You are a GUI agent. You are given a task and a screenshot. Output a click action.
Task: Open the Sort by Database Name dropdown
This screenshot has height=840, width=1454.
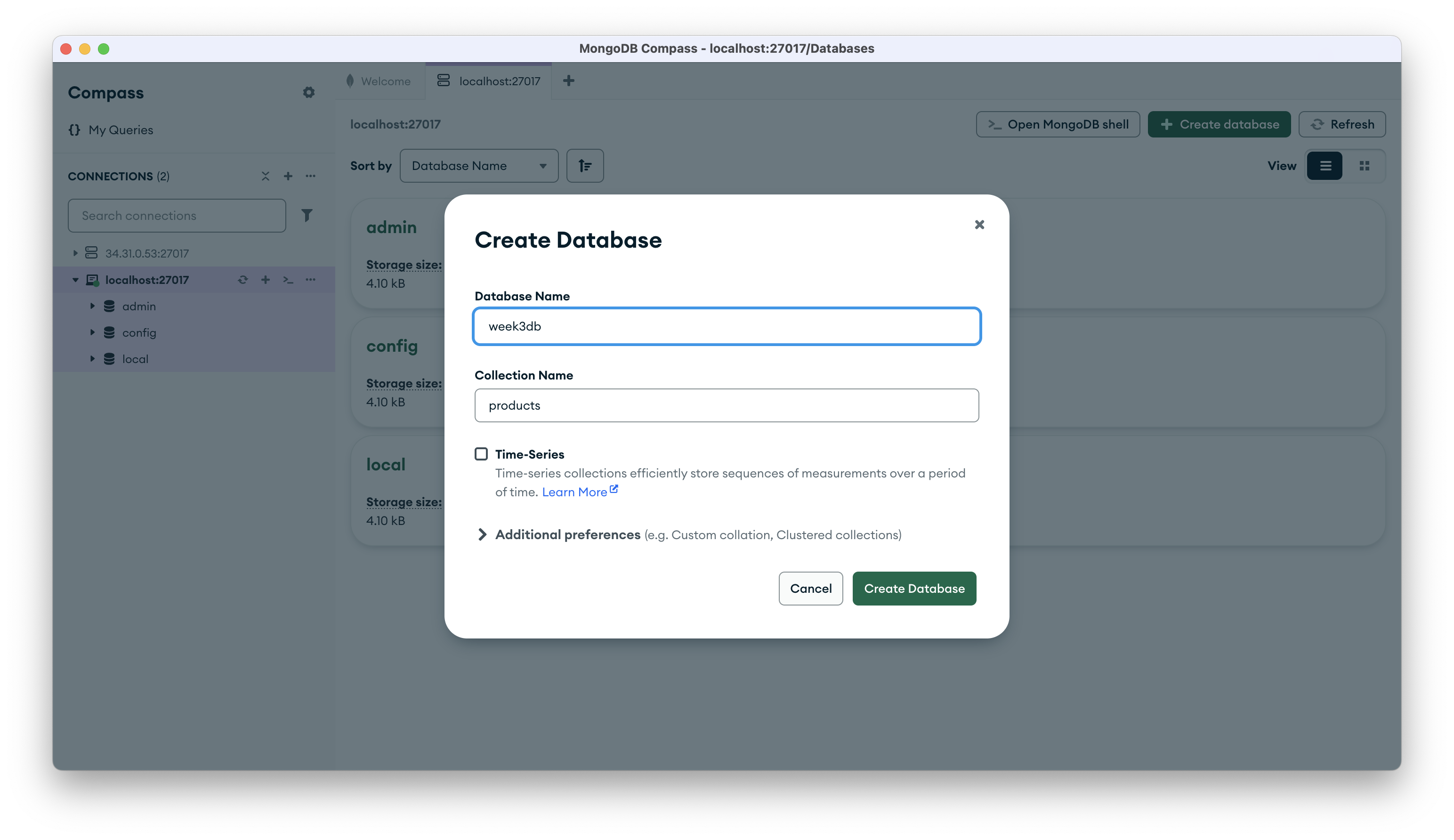479,166
